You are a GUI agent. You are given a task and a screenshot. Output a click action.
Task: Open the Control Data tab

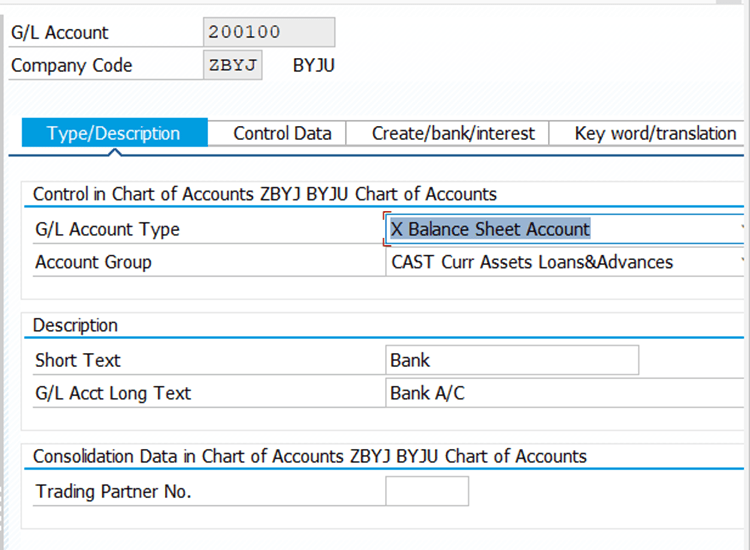point(282,133)
